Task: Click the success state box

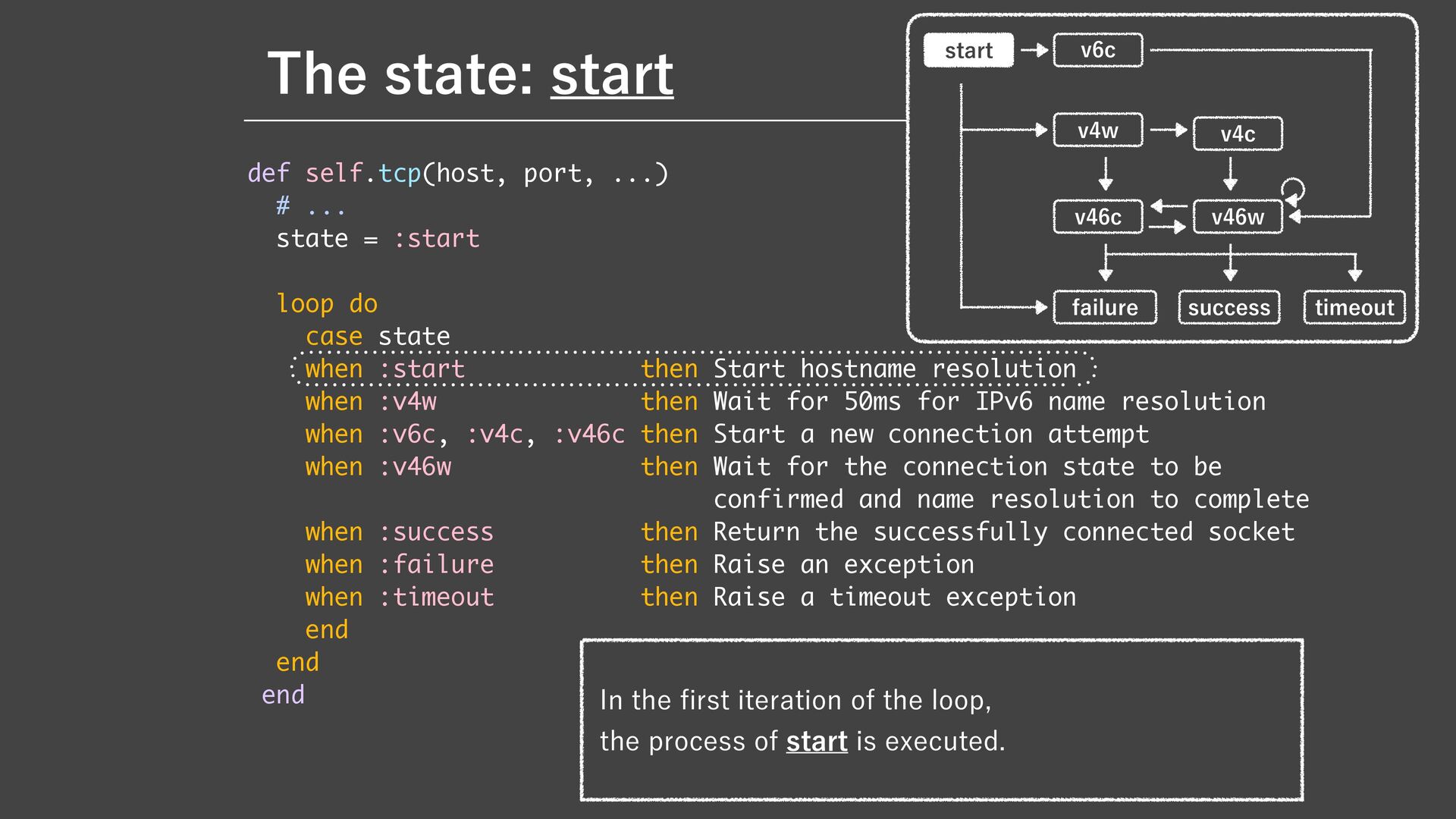Action: (1228, 307)
